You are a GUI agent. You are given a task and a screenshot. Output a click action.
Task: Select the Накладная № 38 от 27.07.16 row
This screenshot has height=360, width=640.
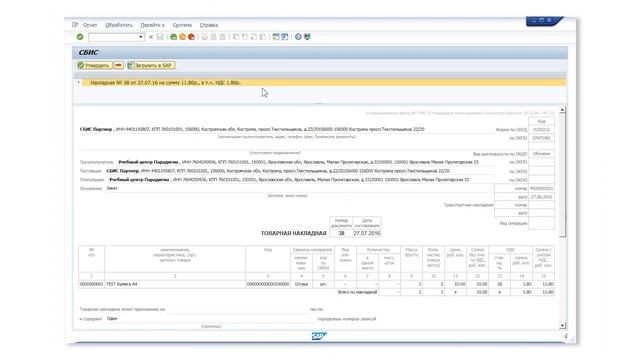(324, 82)
